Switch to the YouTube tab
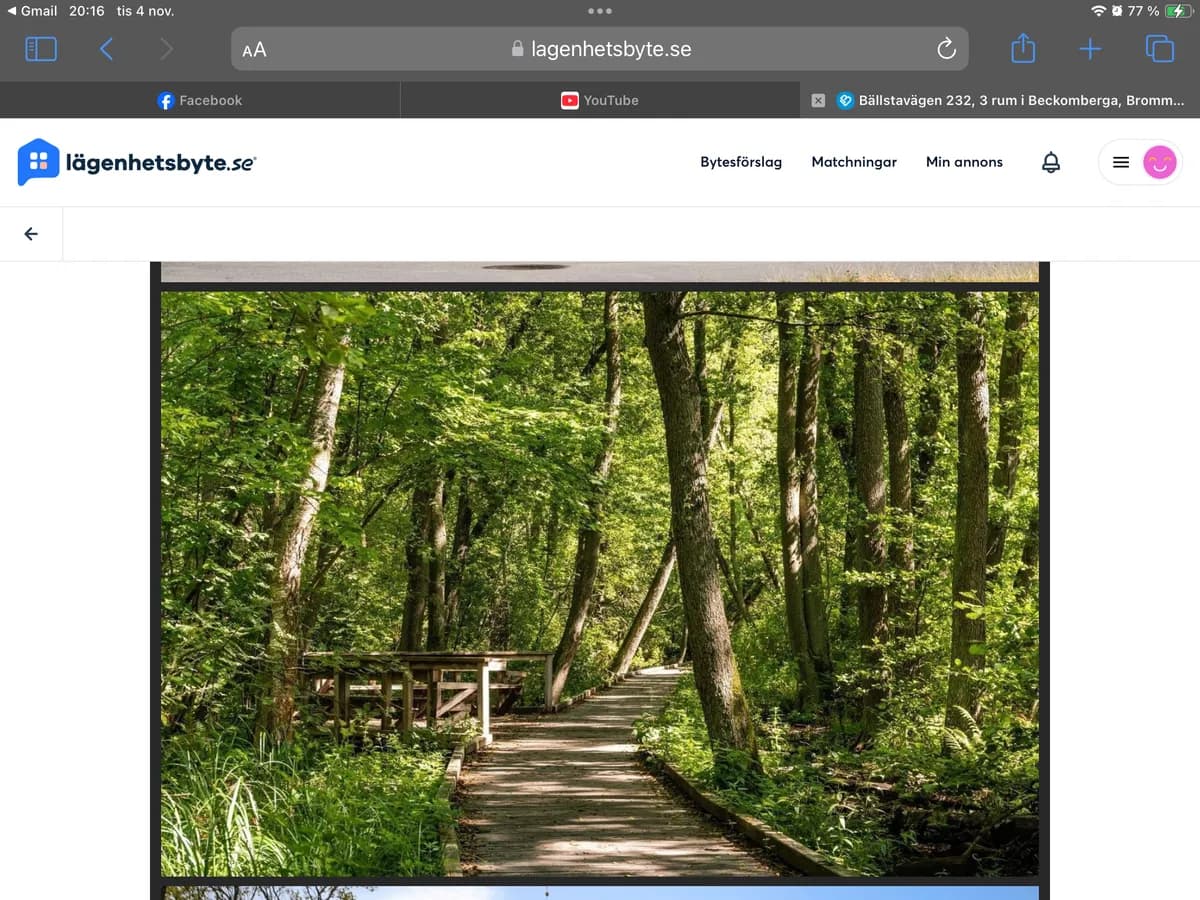The height and width of the screenshot is (900, 1200). click(600, 100)
